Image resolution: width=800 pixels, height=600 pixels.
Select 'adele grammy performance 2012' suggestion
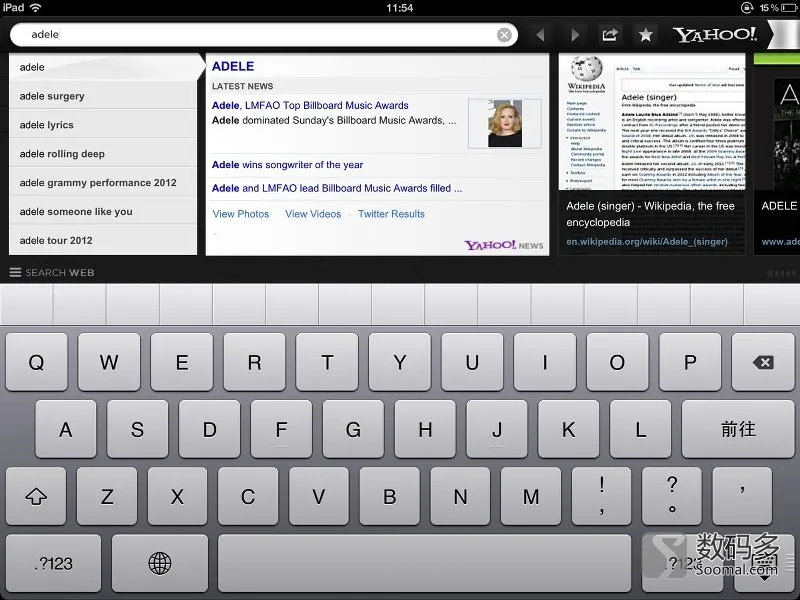click(x=103, y=183)
